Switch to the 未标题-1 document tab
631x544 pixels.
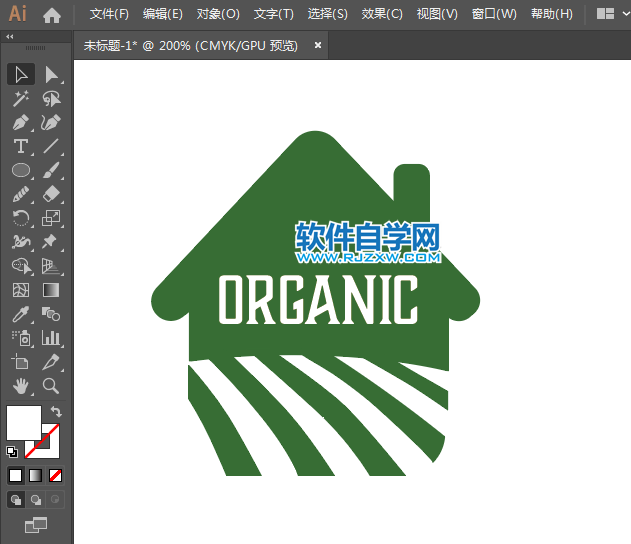click(x=190, y=45)
